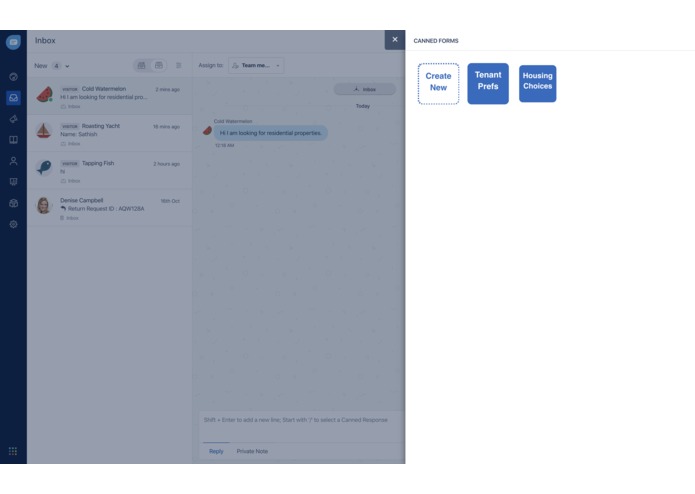The width and height of the screenshot is (695, 494).
Task: Click the message 'Hi I am looking for residential properties.'
Action: (270, 133)
